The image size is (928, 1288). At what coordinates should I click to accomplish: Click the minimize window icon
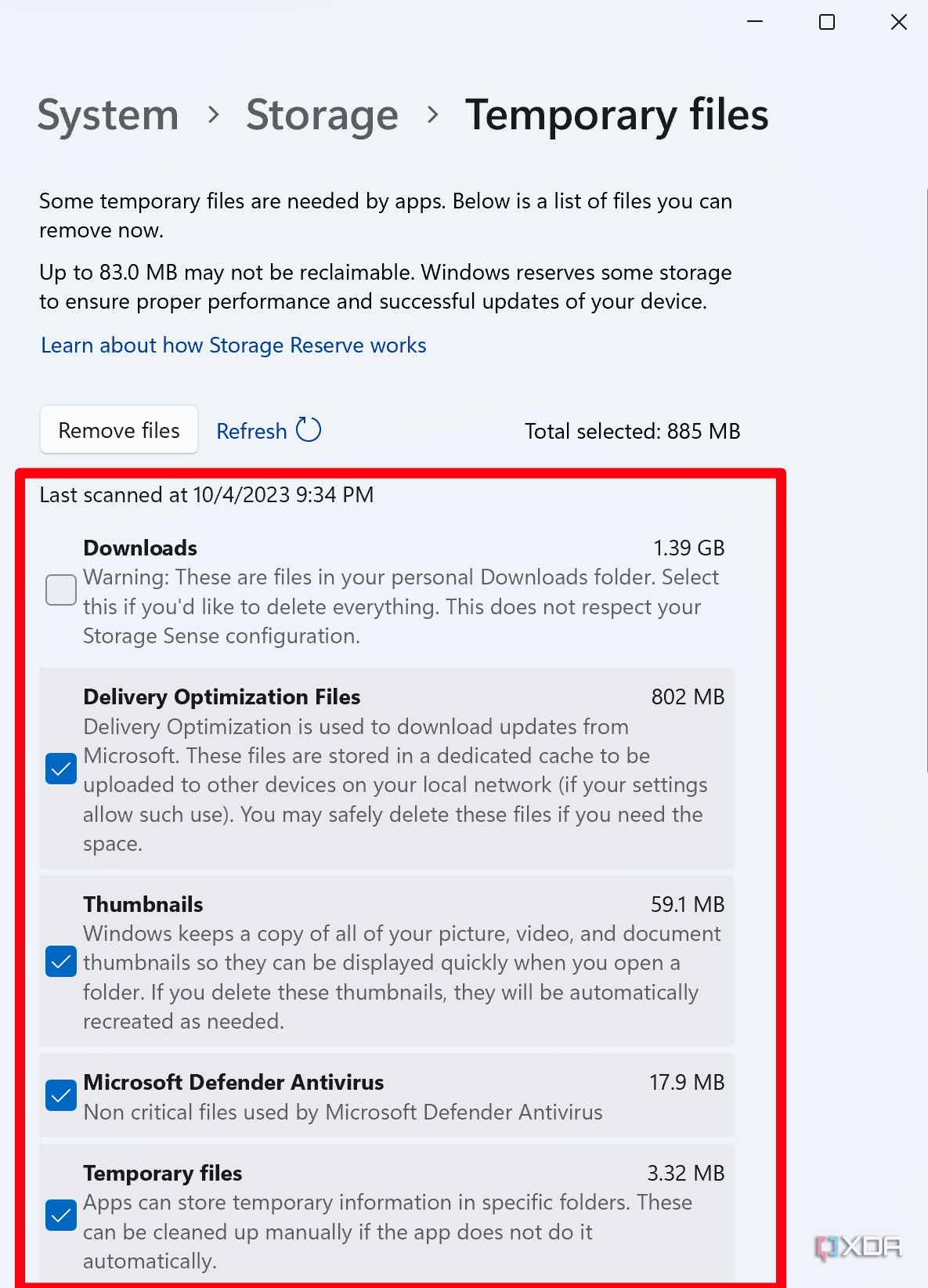coord(754,22)
